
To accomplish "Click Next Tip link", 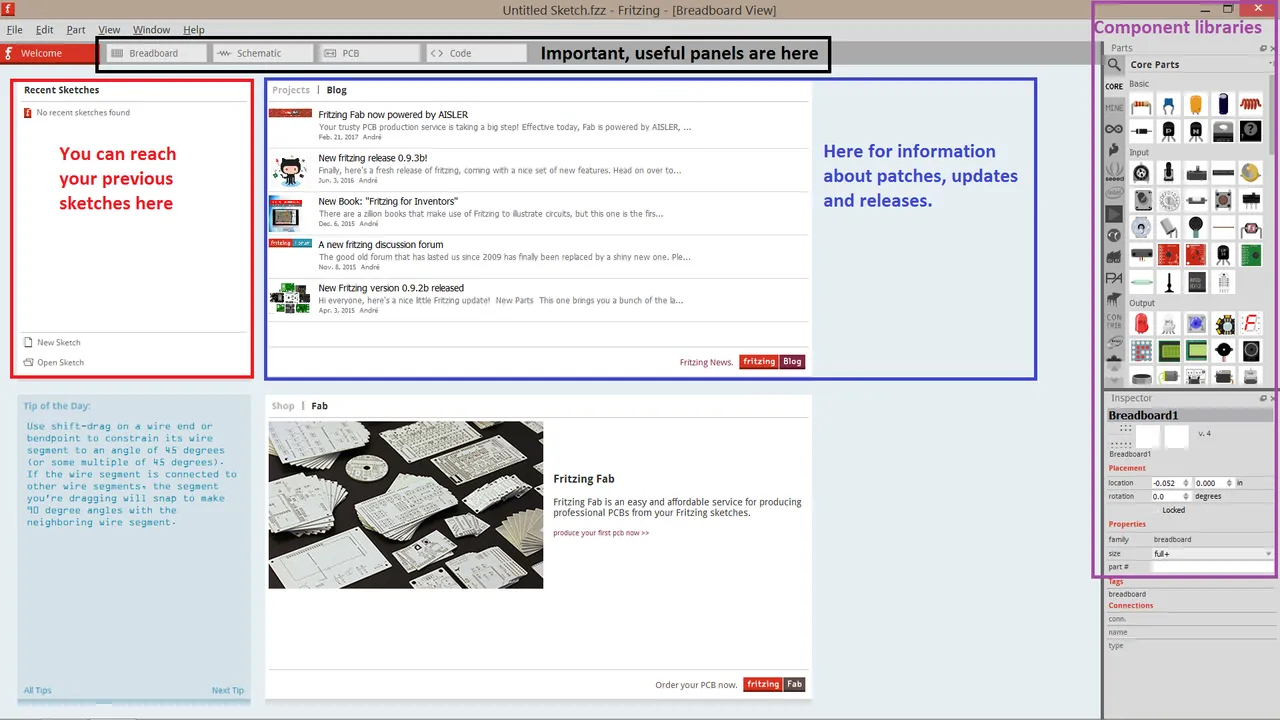I will click(228, 690).
